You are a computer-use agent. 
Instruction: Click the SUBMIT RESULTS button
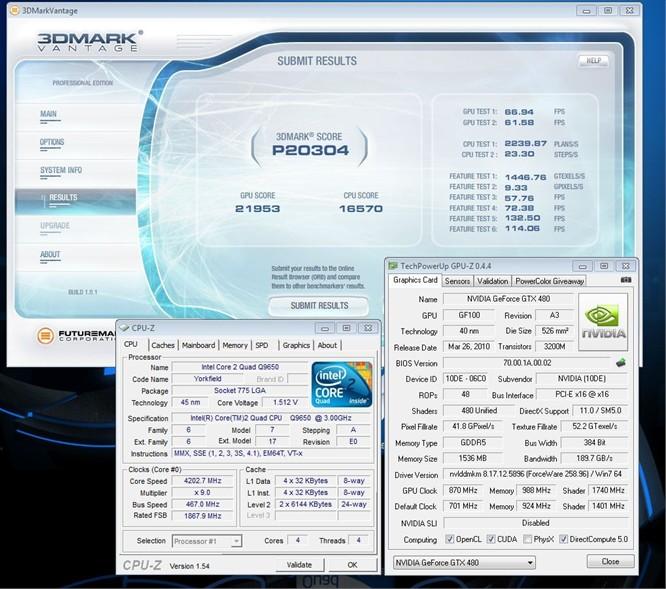click(x=319, y=306)
